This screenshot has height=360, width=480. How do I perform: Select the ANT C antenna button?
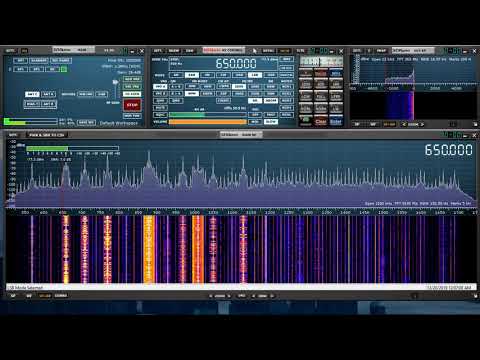tap(32, 94)
